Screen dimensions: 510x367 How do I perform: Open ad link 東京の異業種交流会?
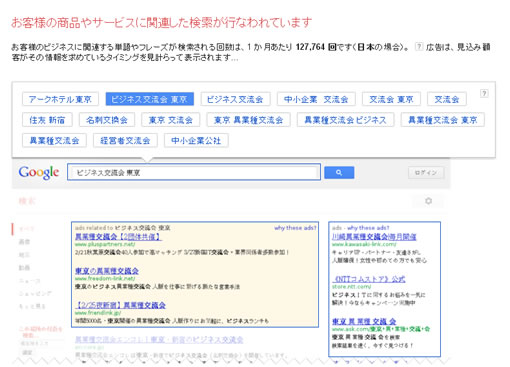107,271
